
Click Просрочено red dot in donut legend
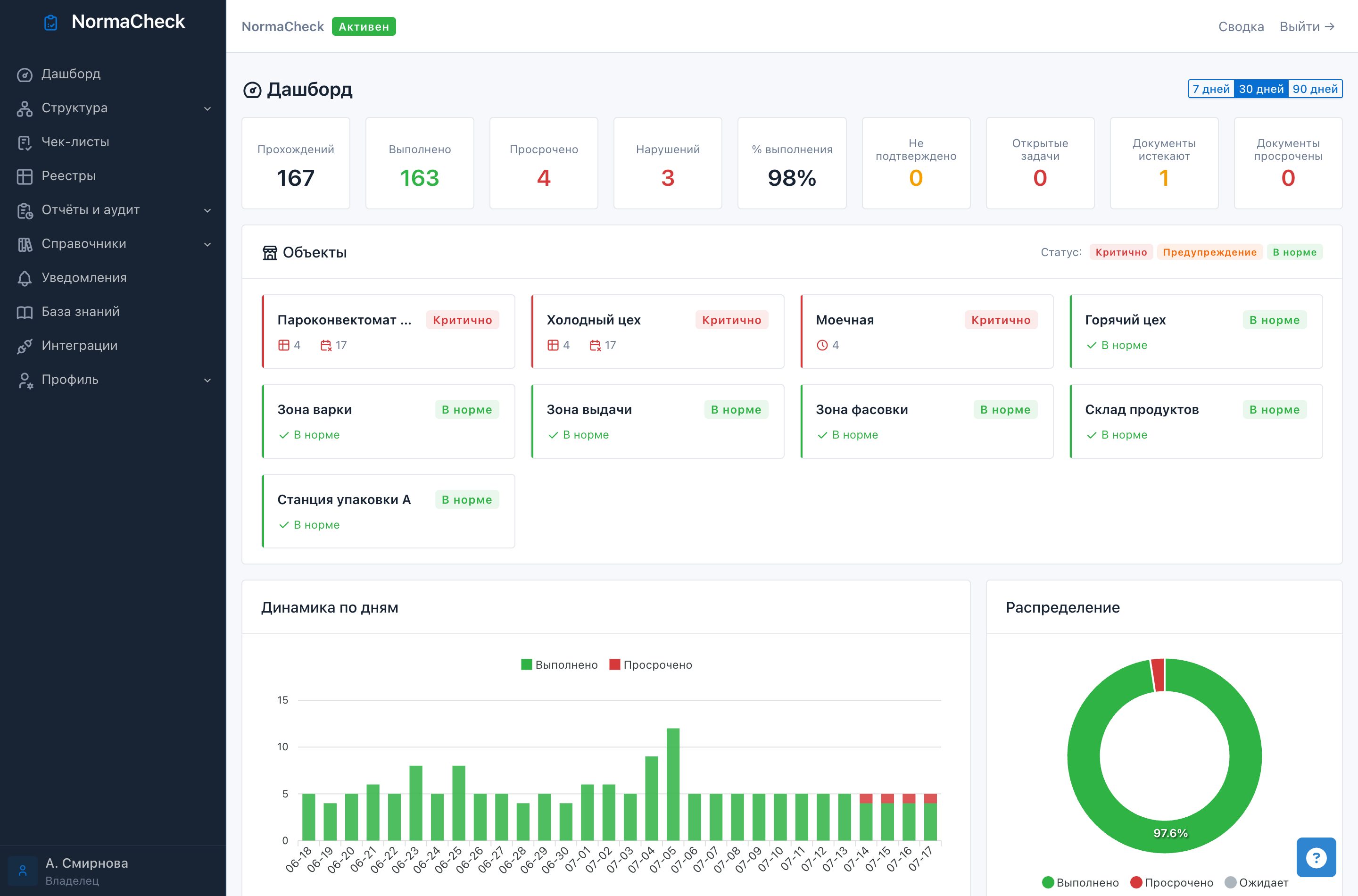[x=1136, y=883]
